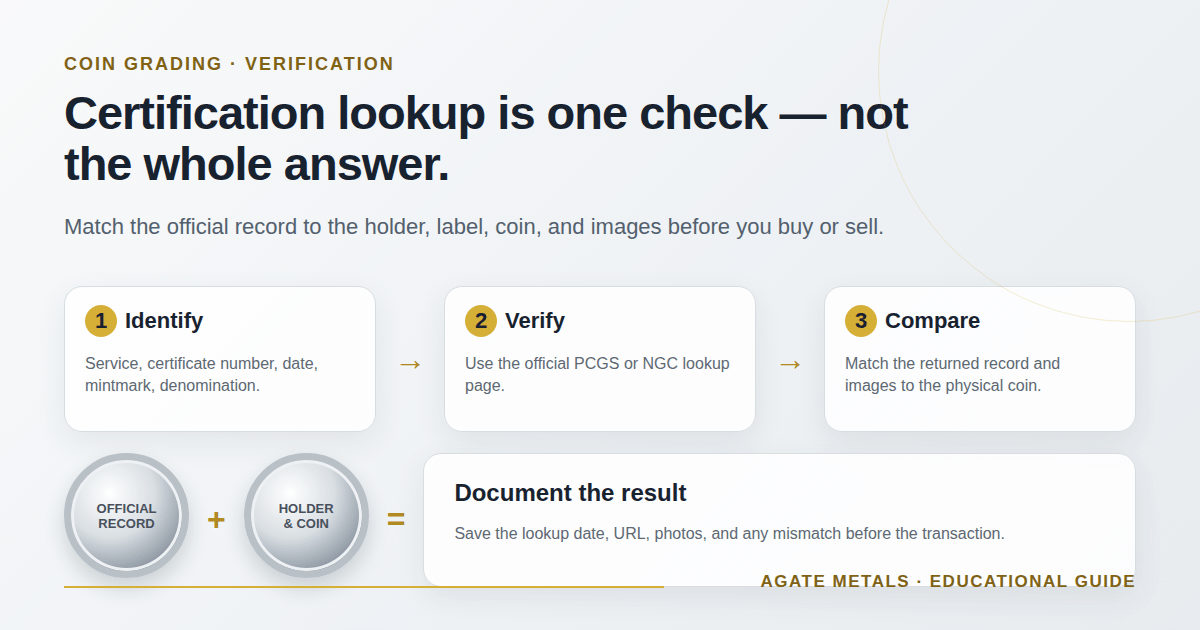This screenshot has height=630, width=1200.
Task: Click 'Use the official PCGS or NGC lookup' text
Action: [597, 374]
